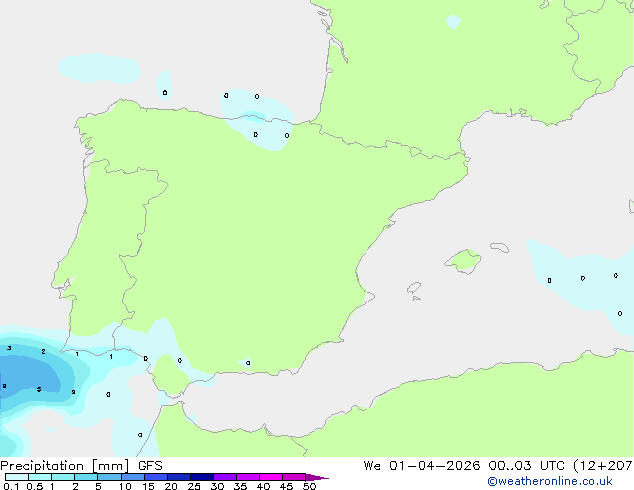Image resolution: width=634 pixels, height=490 pixels.
Task: Pick the 30–35 mm purple legend swatch
Action: click(x=225, y=477)
